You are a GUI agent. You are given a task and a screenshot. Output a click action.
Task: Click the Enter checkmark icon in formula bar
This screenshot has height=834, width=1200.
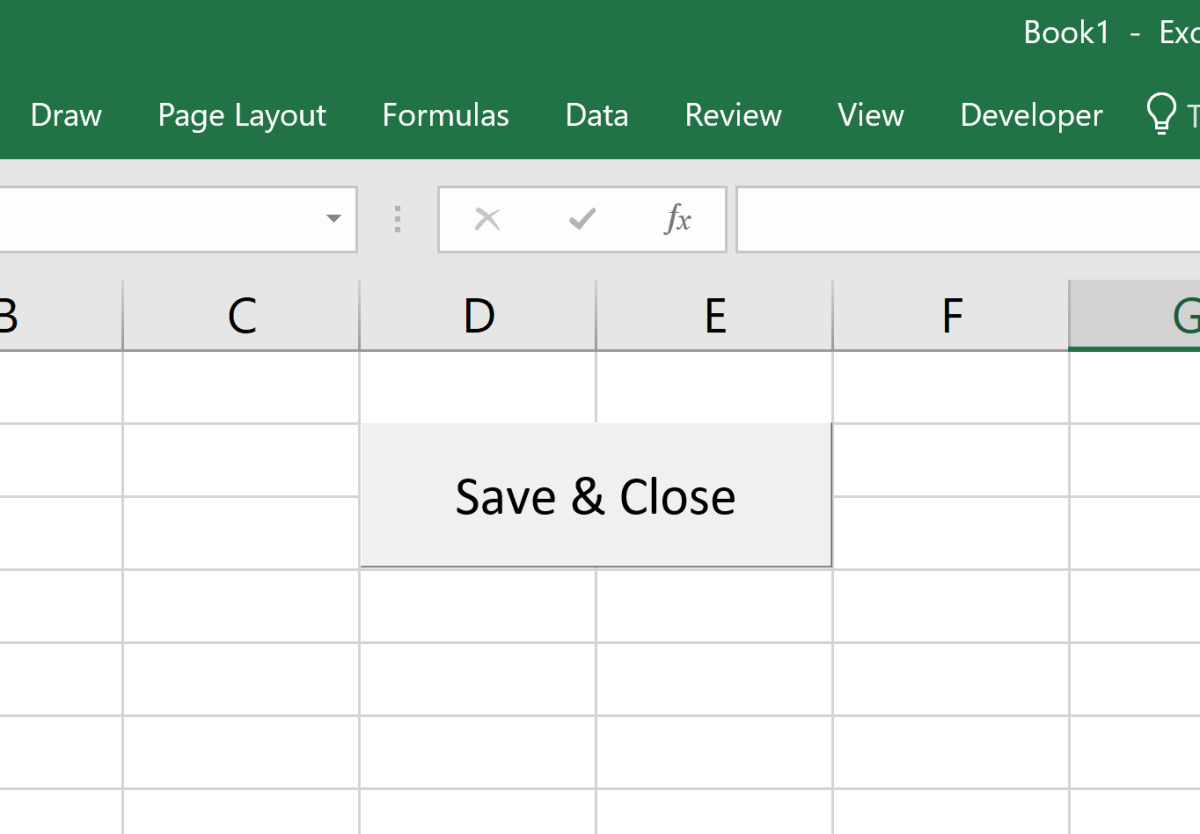pyautogui.click(x=582, y=220)
